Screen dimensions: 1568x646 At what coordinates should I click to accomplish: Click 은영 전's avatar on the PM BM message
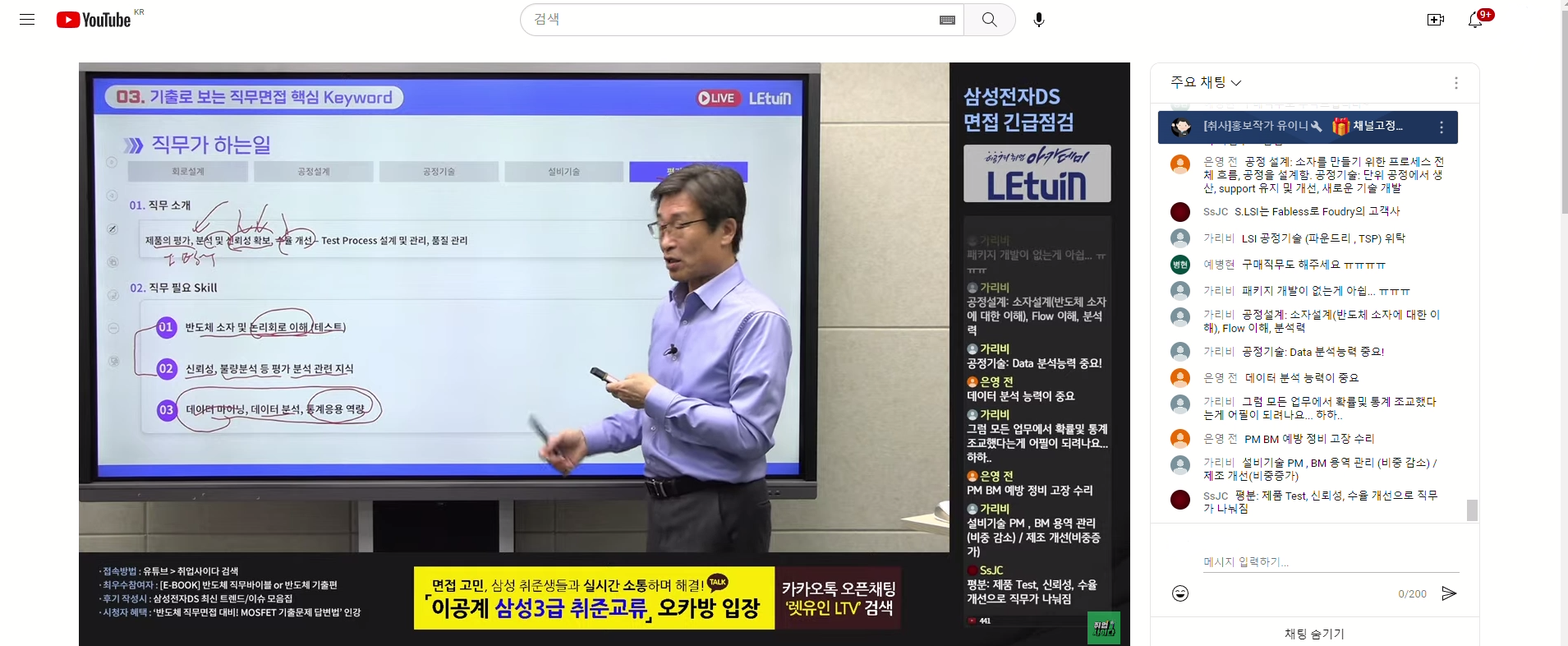click(x=1180, y=439)
